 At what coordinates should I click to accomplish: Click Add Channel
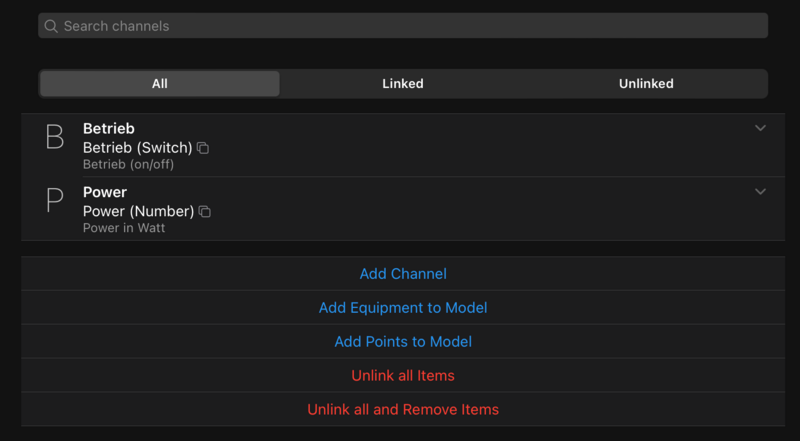(403, 274)
